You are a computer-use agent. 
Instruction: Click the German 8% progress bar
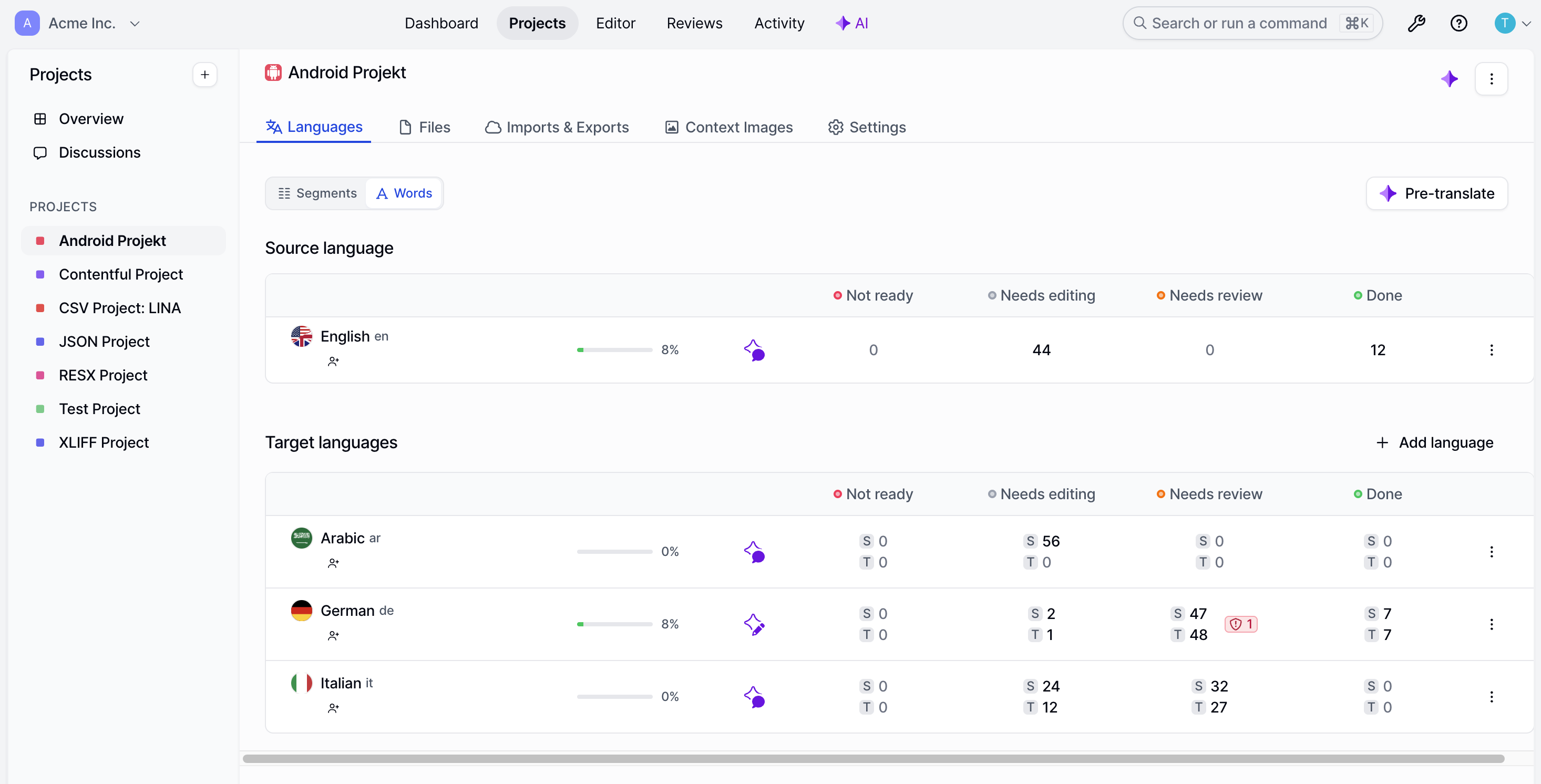point(614,624)
